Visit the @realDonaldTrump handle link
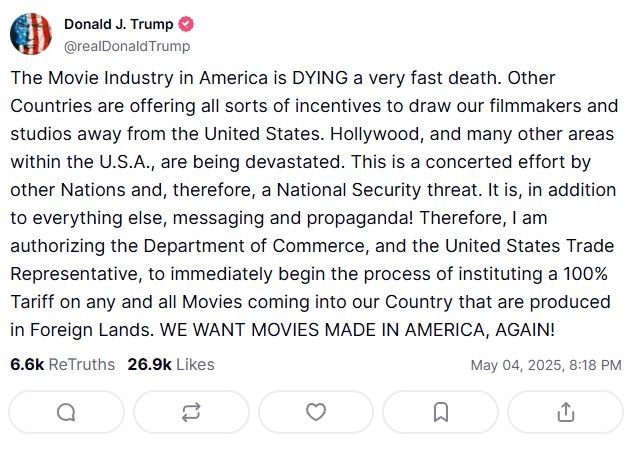 [127, 46]
